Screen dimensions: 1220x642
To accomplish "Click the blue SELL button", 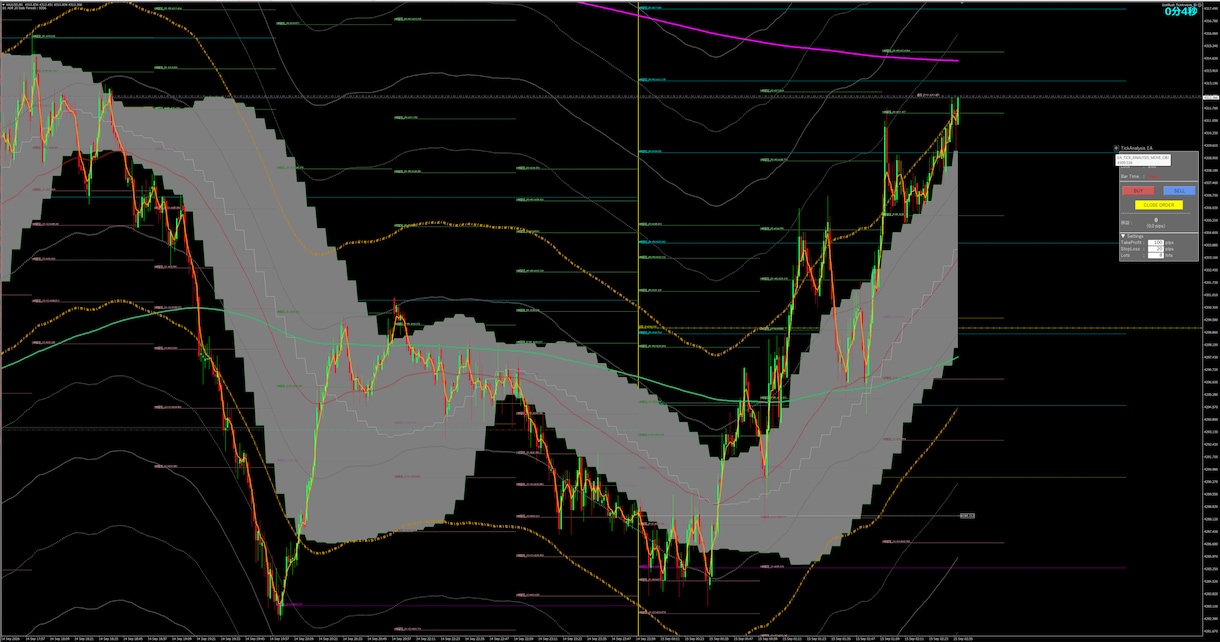I will tap(1179, 190).
